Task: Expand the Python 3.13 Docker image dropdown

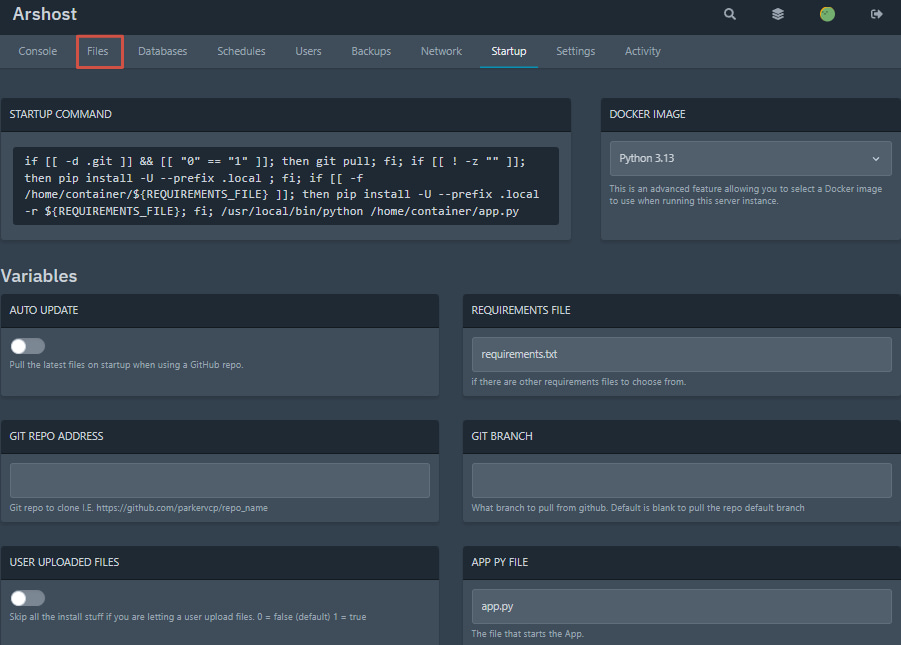Action: point(750,158)
